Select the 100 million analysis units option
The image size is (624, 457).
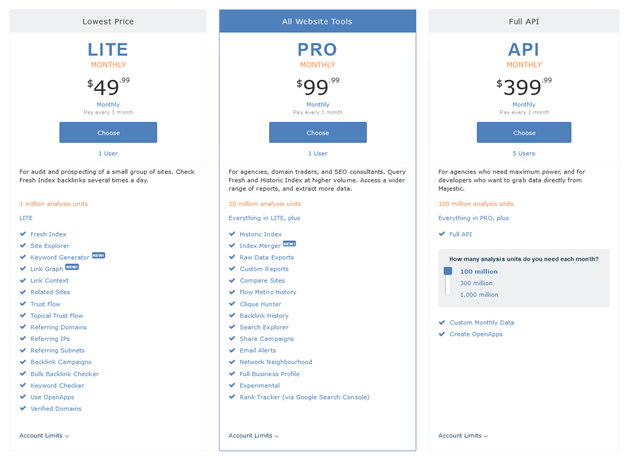tap(479, 271)
